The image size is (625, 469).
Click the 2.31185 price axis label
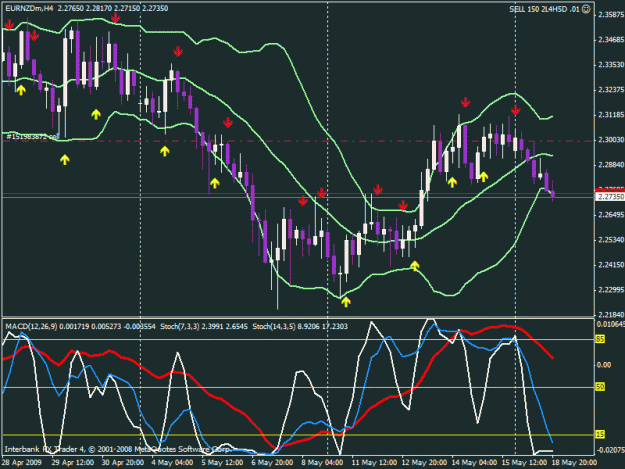click(611, 115)
